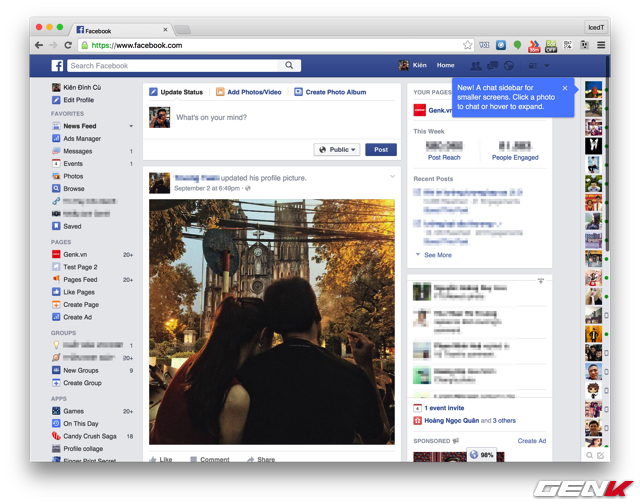Reload the page with the refresh icon
This screenshot has height=504, width=640.
(x=68, y=45)
